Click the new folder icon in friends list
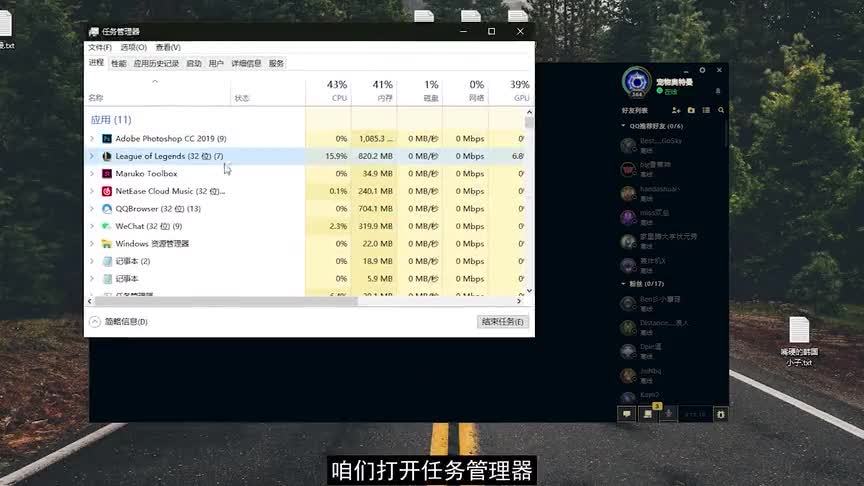The width and height of the screenshot is (864, 486). pos(691,110)
